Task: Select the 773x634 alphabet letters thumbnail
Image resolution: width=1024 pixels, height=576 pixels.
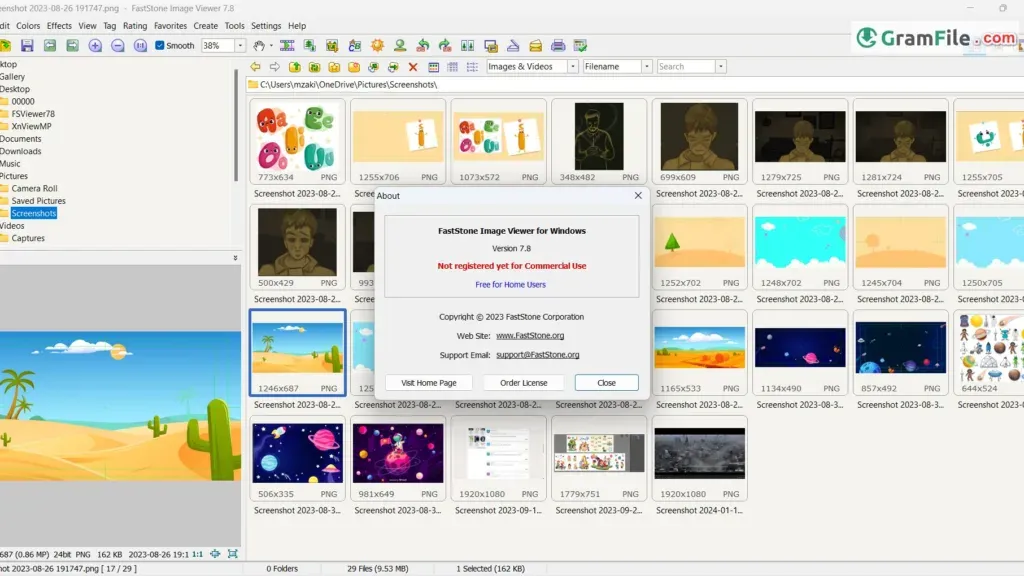Action: [x=297, y=142]
